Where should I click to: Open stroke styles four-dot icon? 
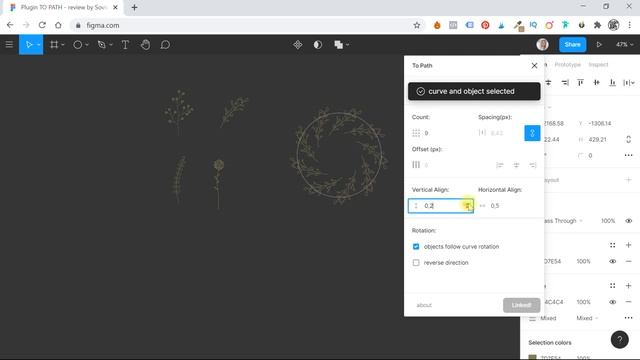coord(613,286)
